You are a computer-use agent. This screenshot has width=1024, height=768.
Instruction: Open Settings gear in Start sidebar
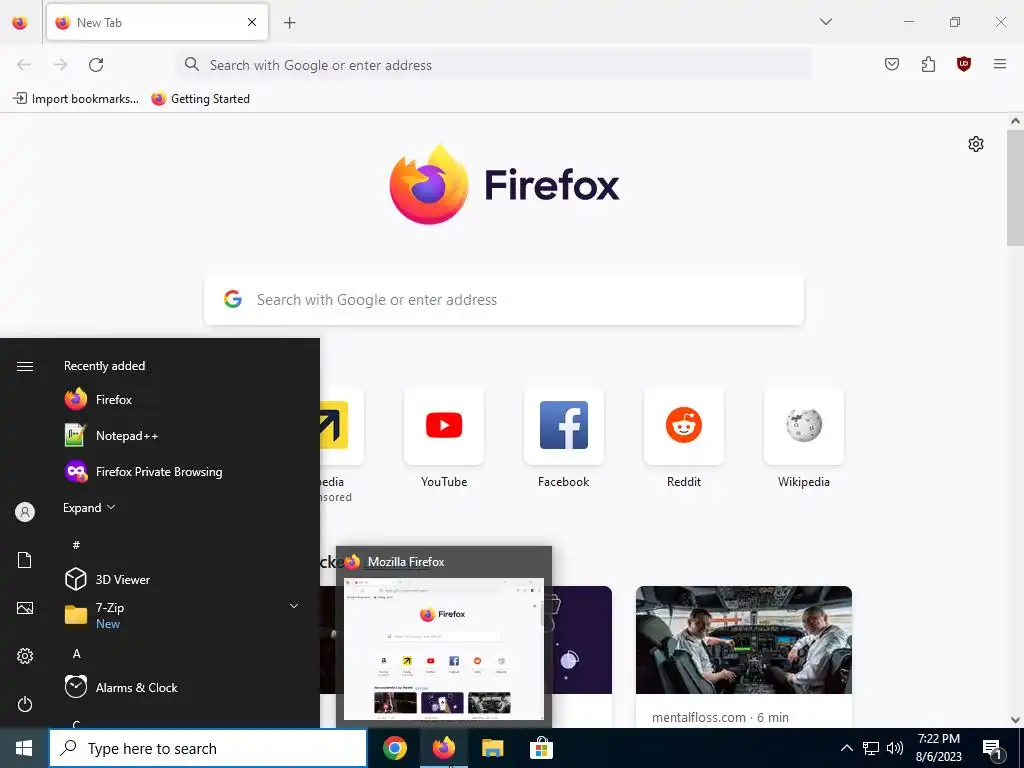[x=25, y=656]
